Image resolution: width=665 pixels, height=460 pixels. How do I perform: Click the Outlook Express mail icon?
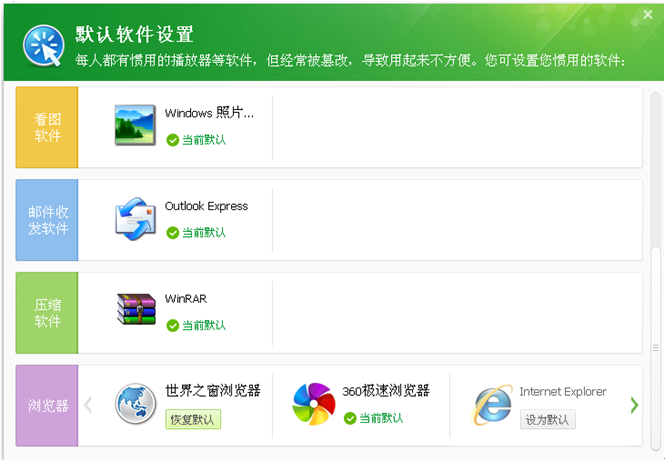click(136, 219)
